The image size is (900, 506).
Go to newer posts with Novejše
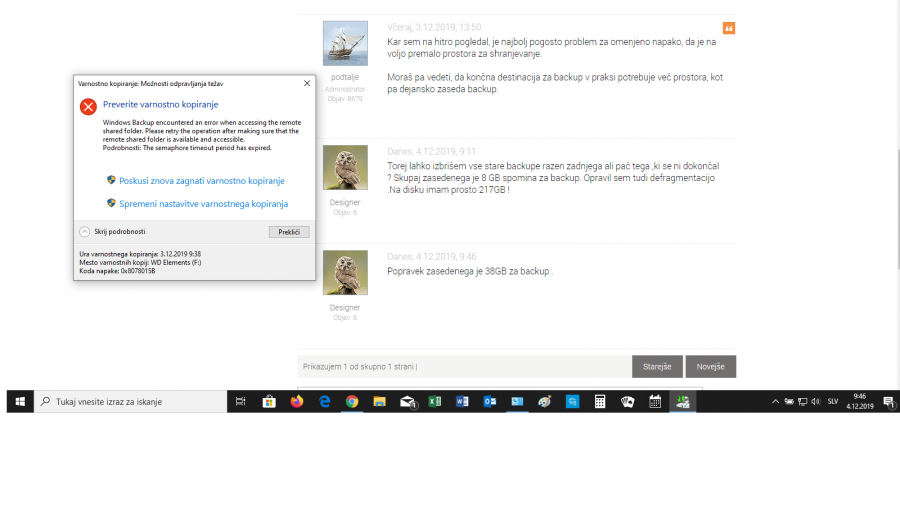click(x=711, y=367)
